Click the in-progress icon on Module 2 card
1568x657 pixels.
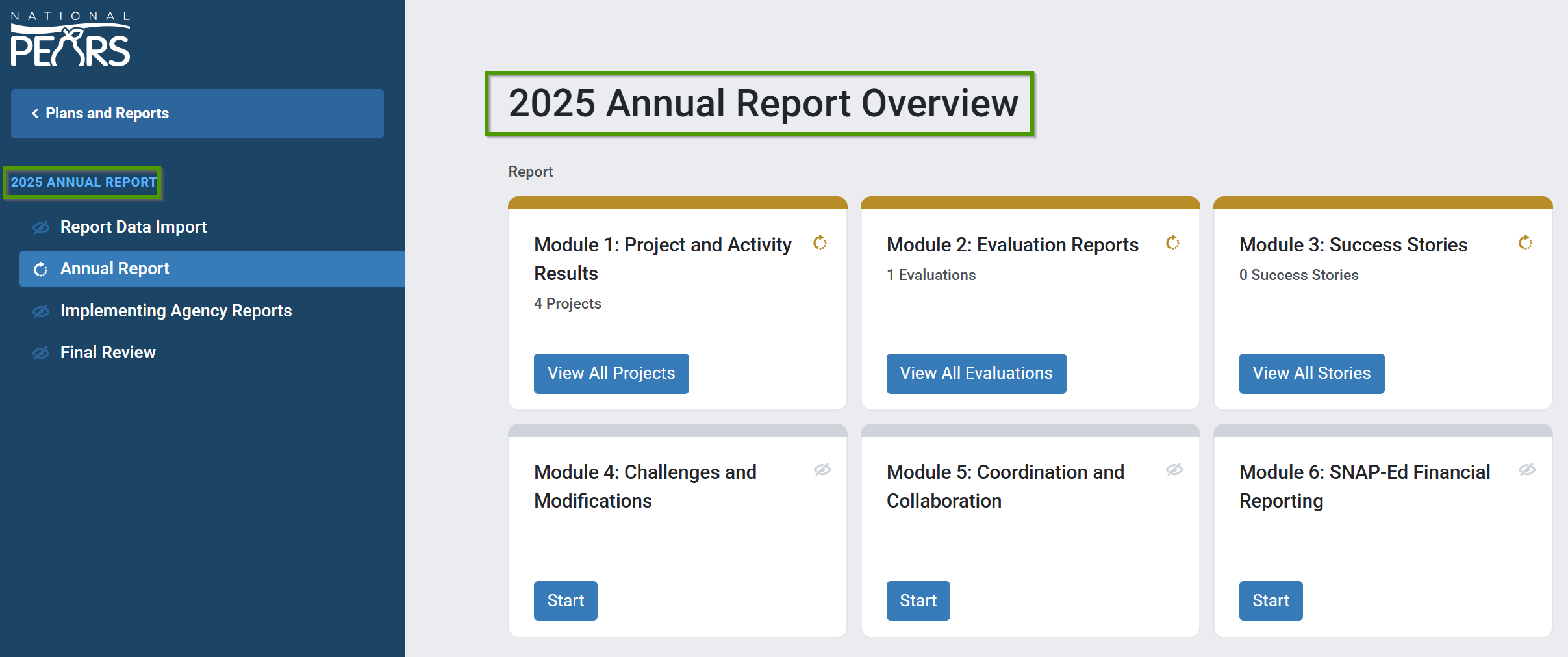pyautogui.click(x=1172, y=243)
